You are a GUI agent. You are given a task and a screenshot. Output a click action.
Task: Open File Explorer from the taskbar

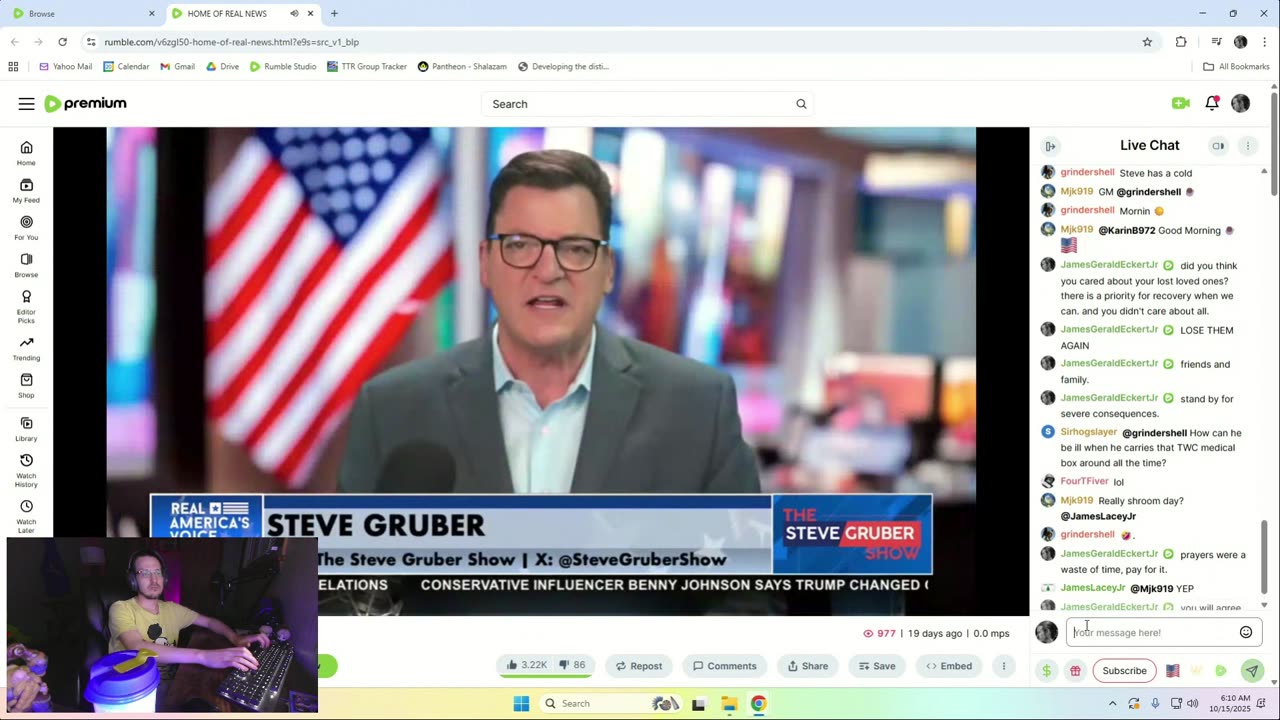(x=729, y=704)
